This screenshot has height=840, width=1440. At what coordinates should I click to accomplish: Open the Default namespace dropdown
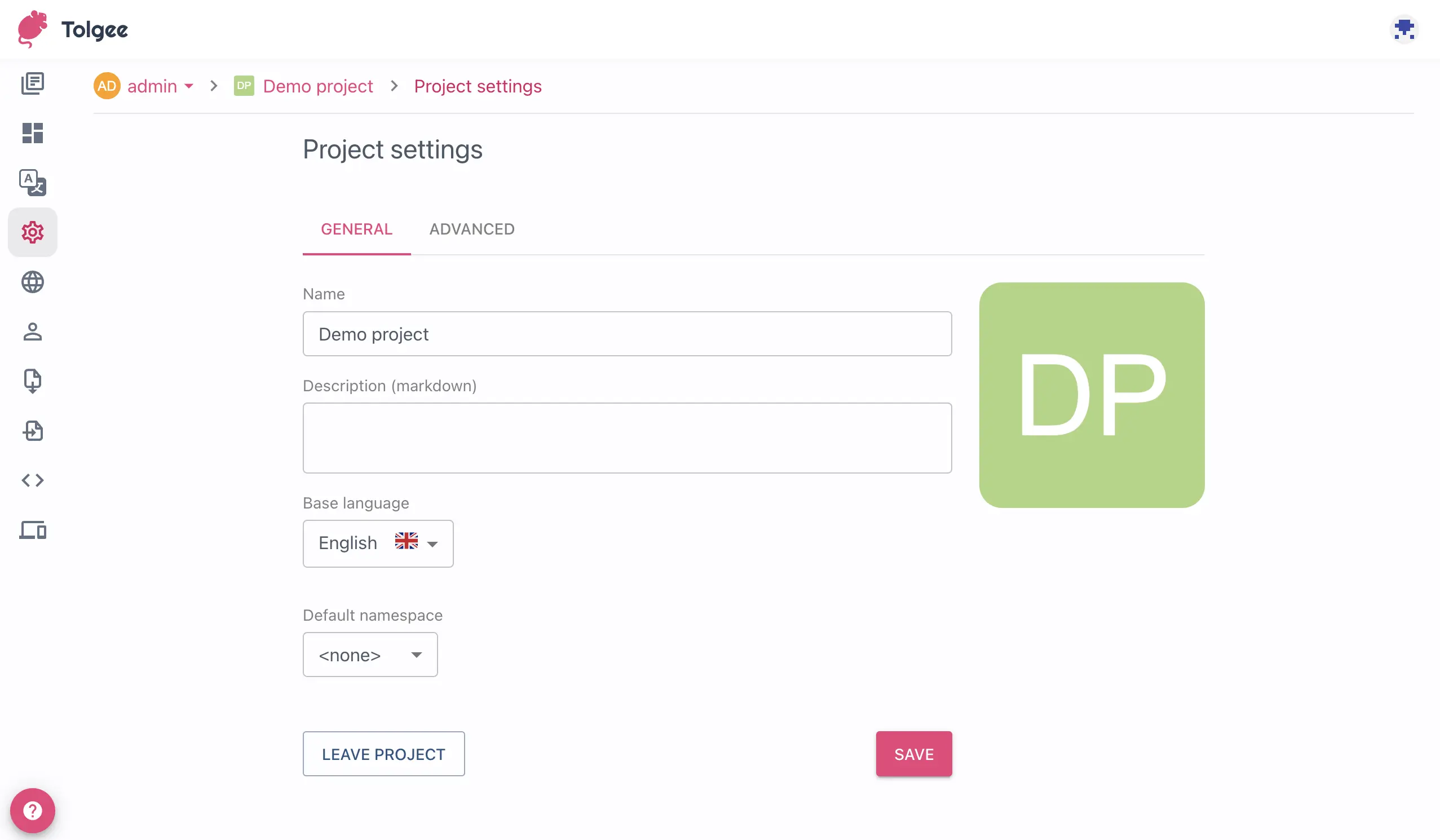click(x=370, y=655)
